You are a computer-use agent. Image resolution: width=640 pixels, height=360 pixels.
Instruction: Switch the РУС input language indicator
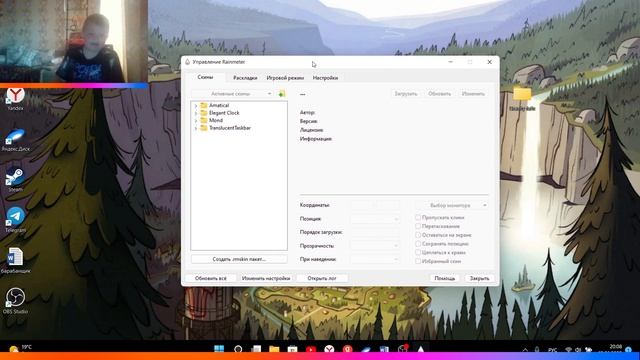pyautogui.click(x=553, y=350)
